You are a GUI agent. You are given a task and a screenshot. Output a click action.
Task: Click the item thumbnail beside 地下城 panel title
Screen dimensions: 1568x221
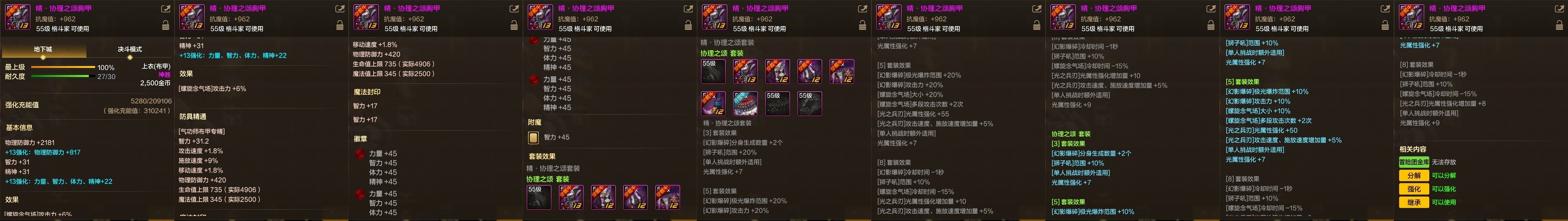point(17,17)
